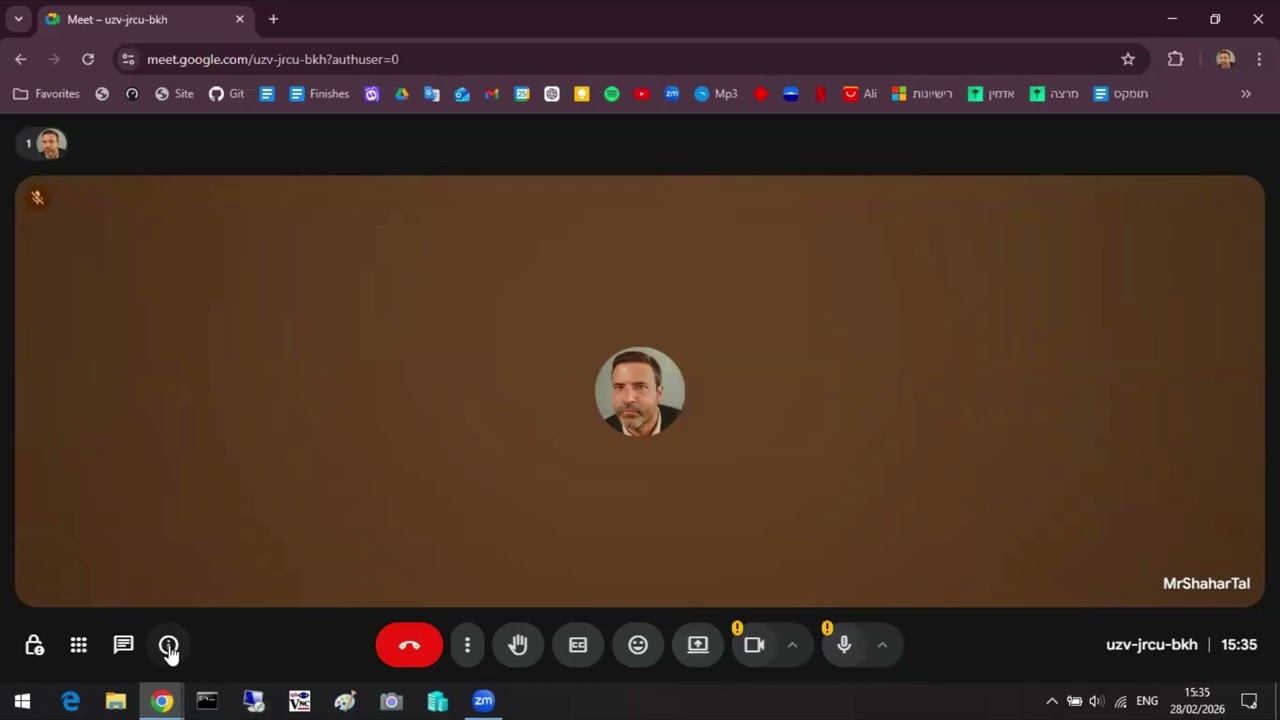The image size is (1280, 720).
Task: Open the Git bookmark
Action: [227, 94]
